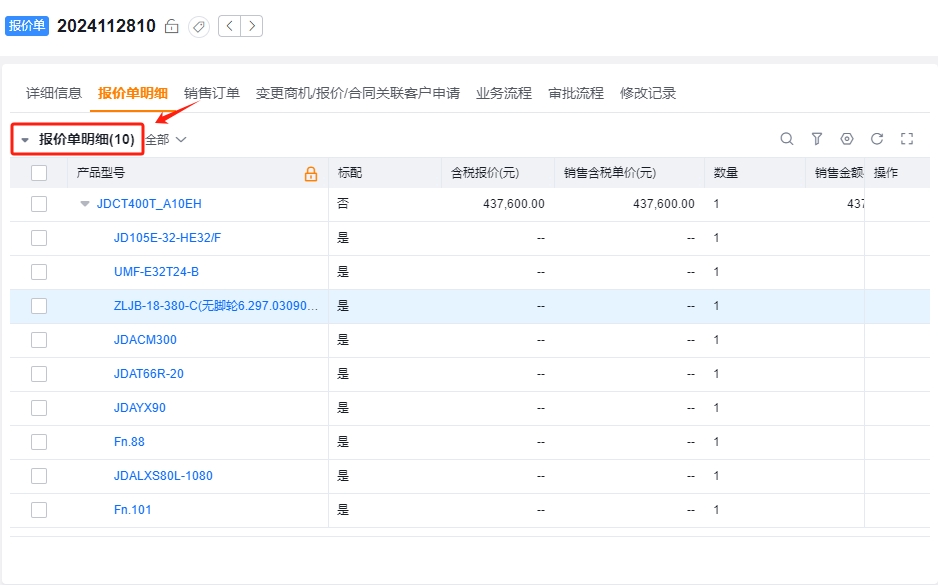Check the ZLJB-18-380-C row checkbox

tap(39, 306)
